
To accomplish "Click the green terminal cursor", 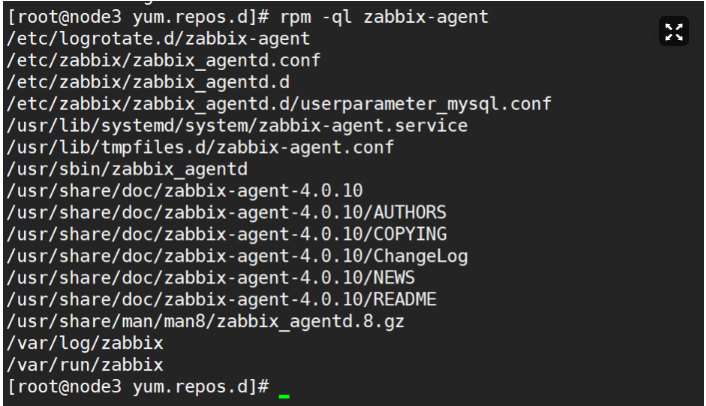I will (x=284, y=397).
